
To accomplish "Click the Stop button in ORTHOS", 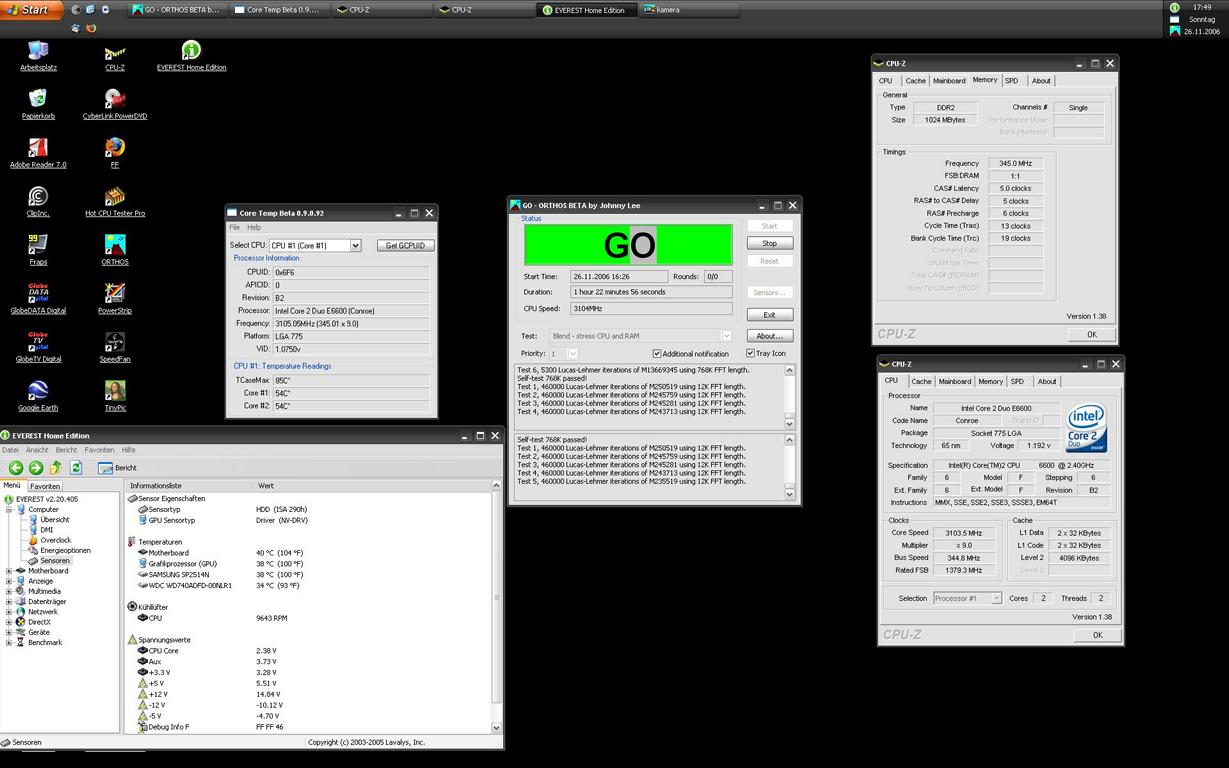I will click(x=769, y=243).
